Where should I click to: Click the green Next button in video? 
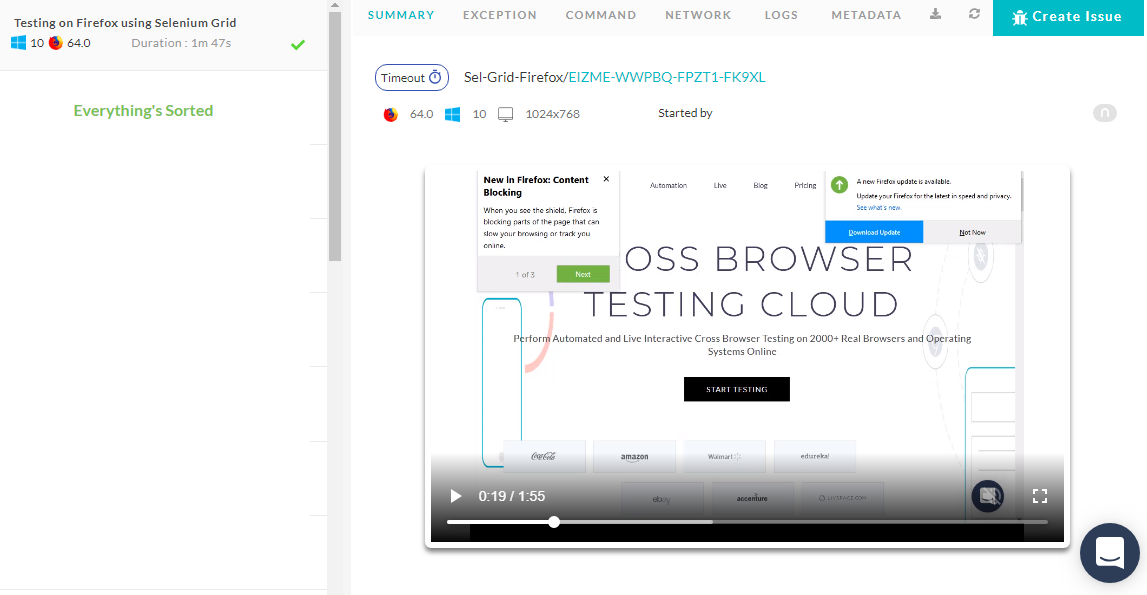(583, 274)
